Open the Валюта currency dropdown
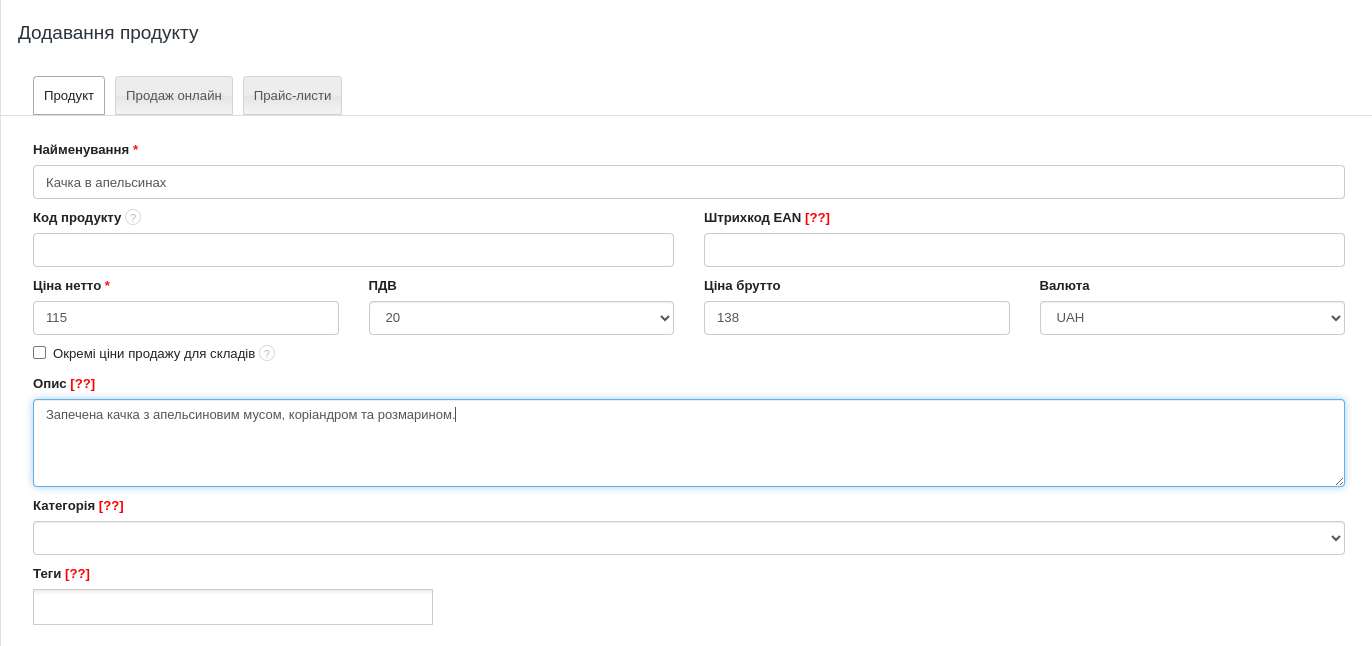The image size is (1372, 646). click(x=1191, y=318)
